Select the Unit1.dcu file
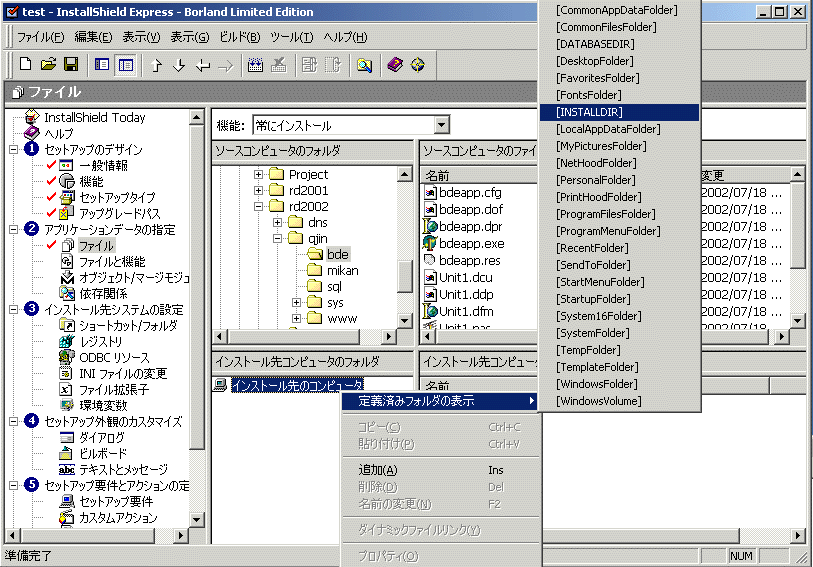Viewport: 813px width, 567px height. 466,278
